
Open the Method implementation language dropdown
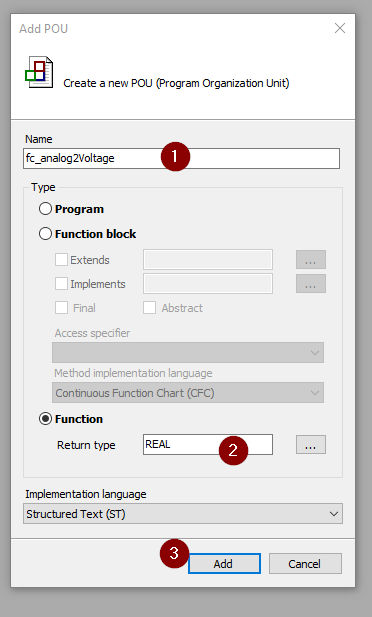[x=188, y=393]
